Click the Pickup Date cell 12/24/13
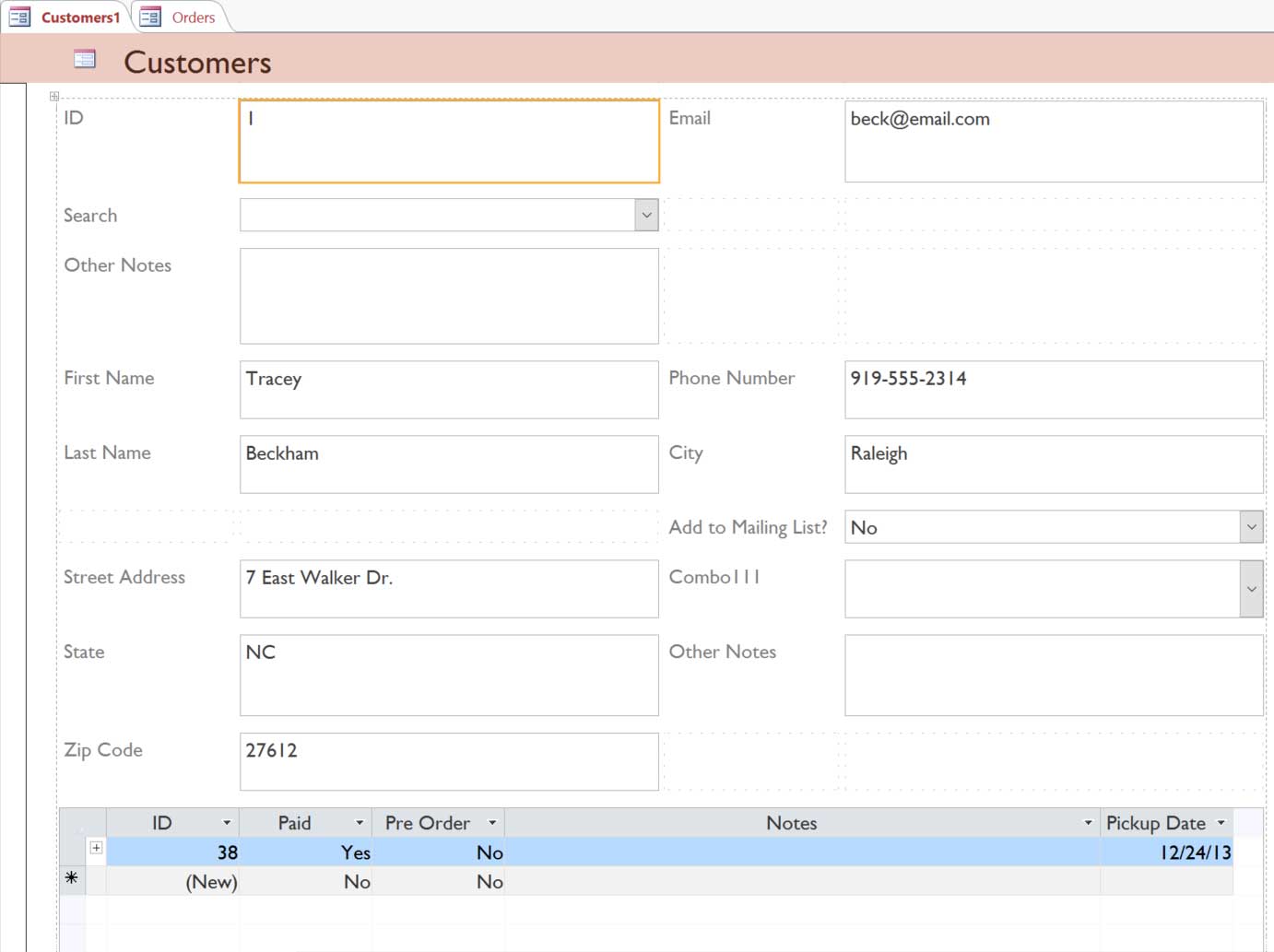This screenshot has height=952, width=1274. pos(1167,852)
